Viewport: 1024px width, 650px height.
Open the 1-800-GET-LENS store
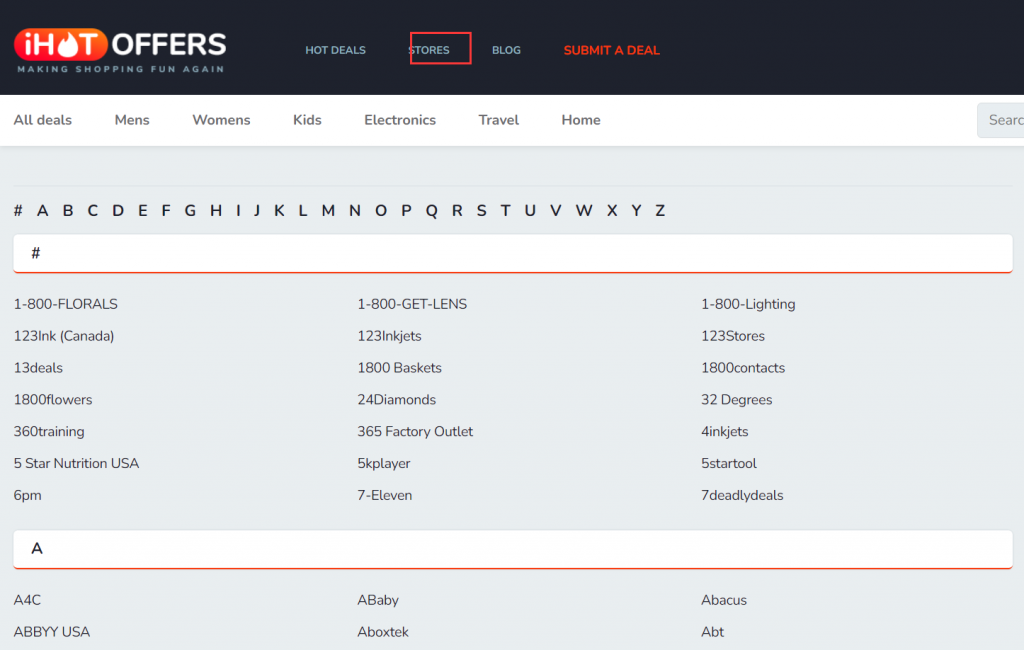click(x=412, y=304)
